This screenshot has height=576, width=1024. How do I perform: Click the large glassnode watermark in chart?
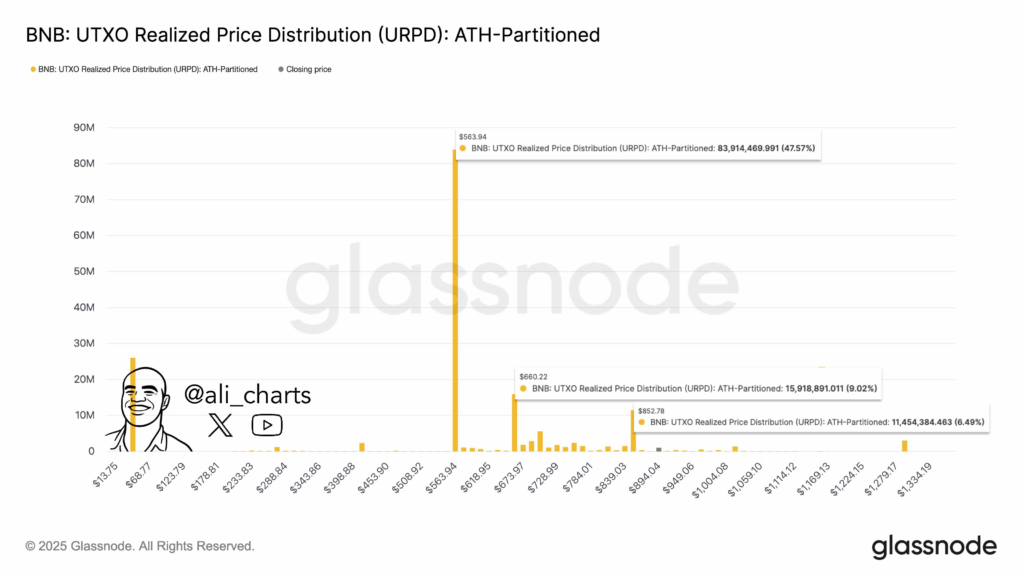511,287
